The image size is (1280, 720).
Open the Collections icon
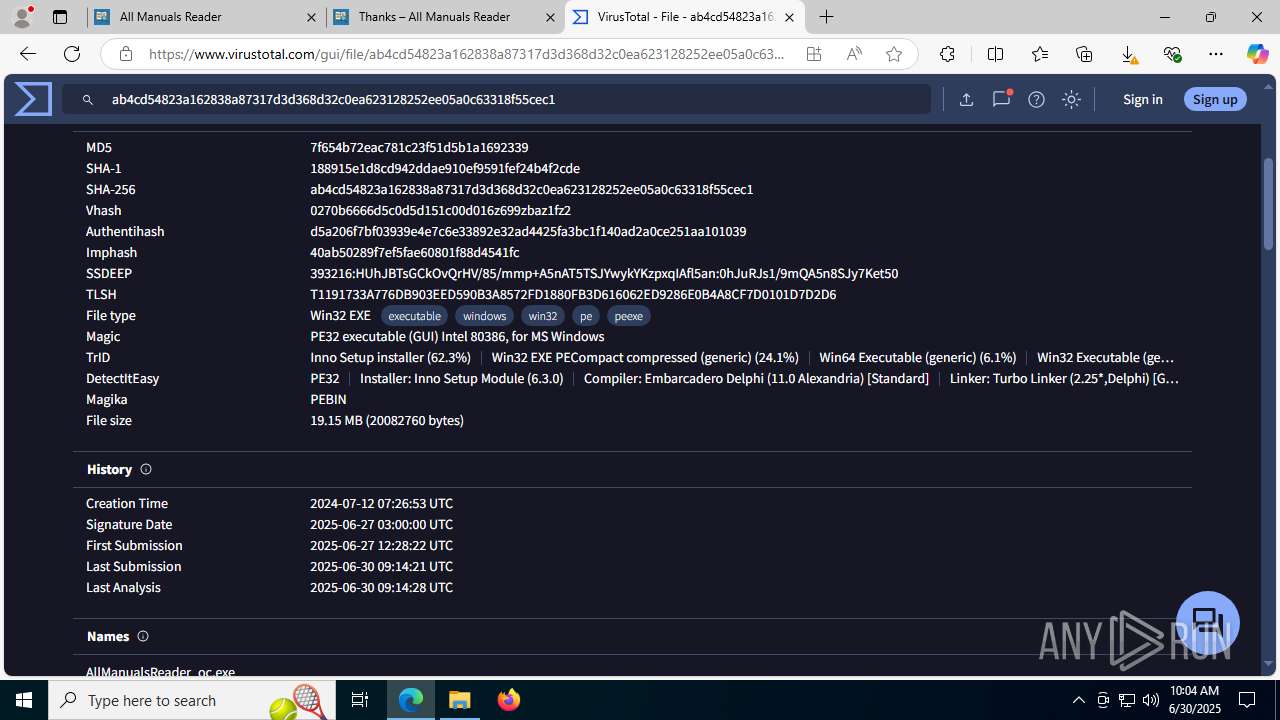point(1084,54)
